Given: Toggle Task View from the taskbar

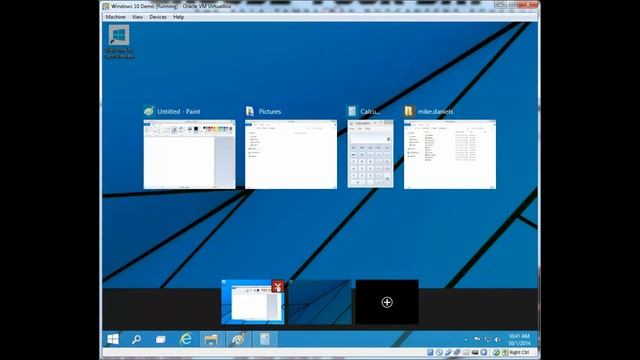Looking at the screenshot, I should tap(161, 339).
